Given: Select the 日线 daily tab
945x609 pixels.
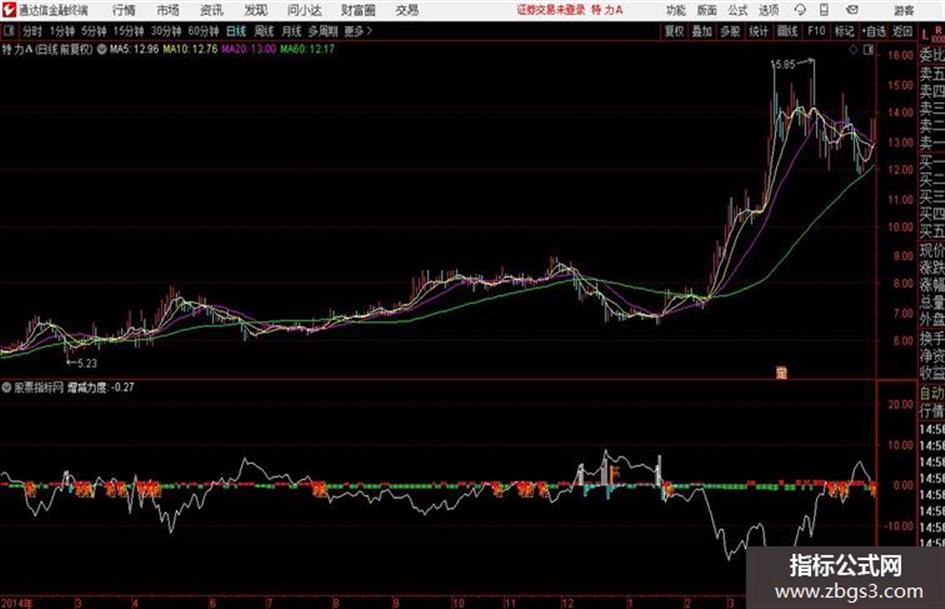Looking at the screenshot, I should point(236,31).
